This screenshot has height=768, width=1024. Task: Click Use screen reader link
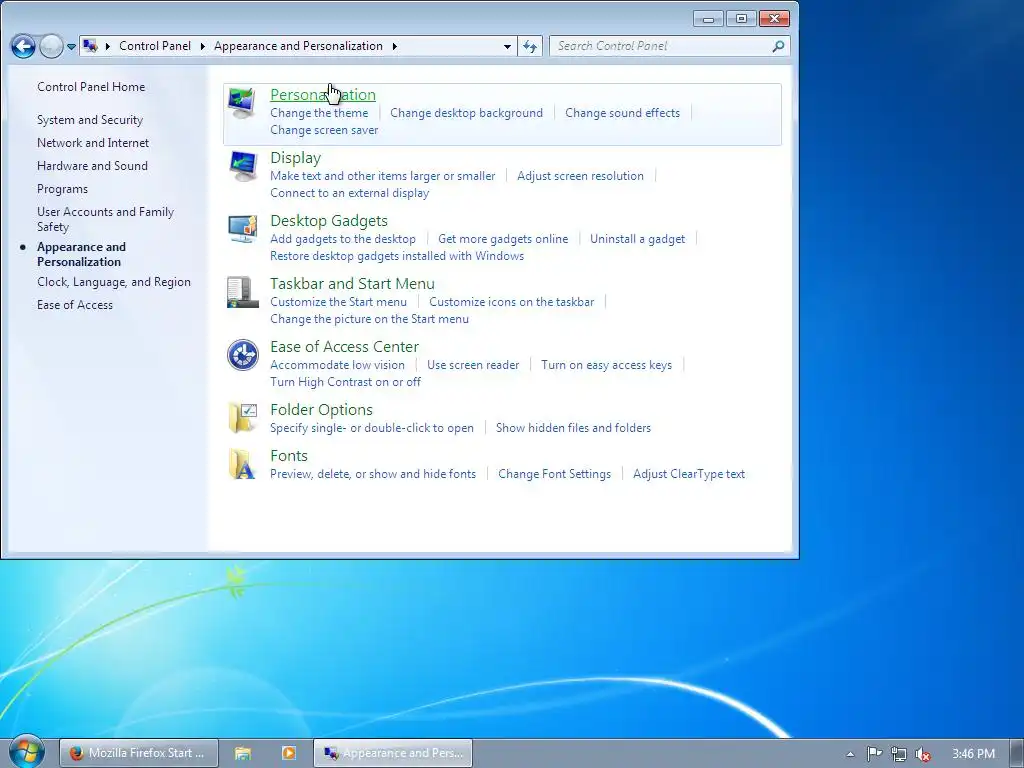tap(473, 365)
